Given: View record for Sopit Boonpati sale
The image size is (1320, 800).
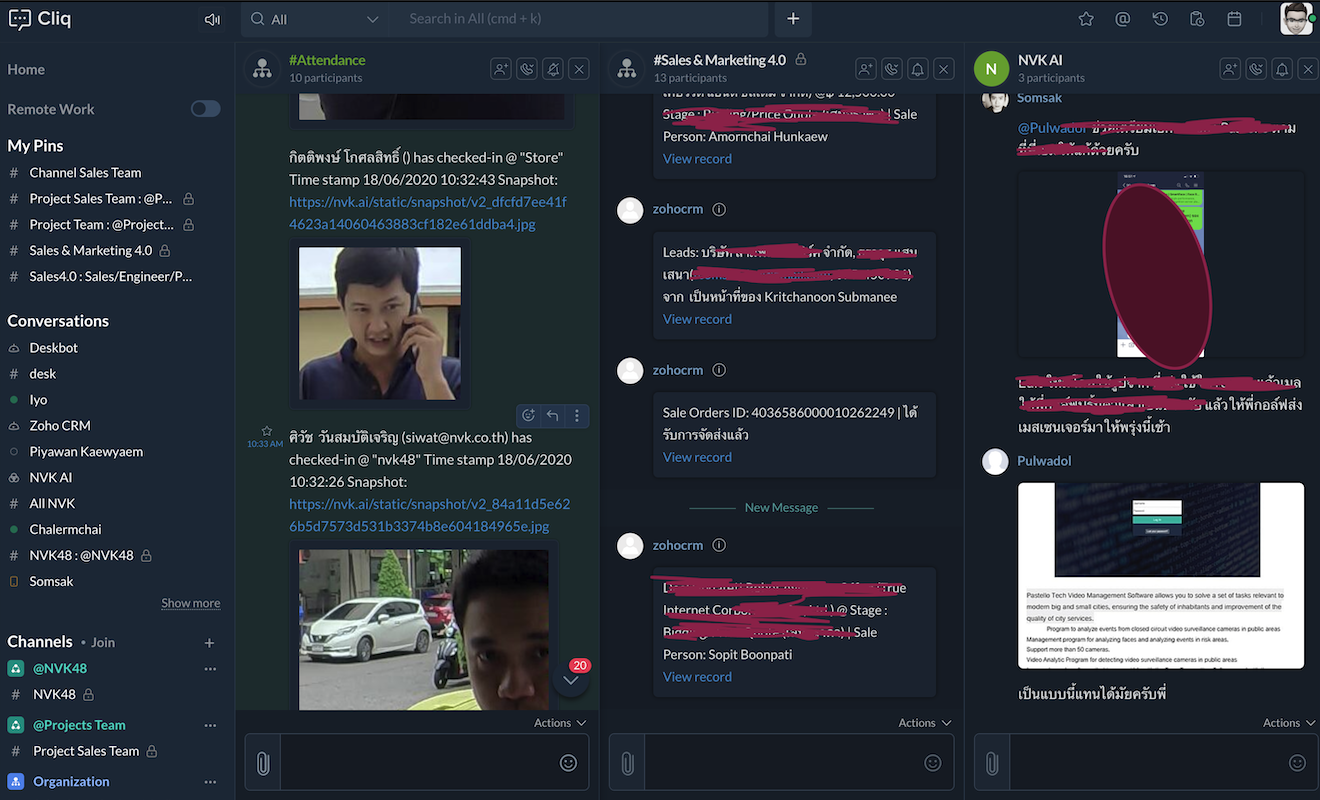Looking at the screenshot, I should (697, 677).
